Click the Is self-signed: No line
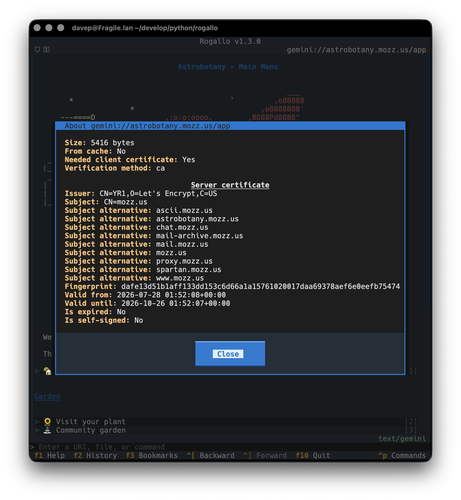This screenshot has height=500, width=461. click(x=104, y=320)
